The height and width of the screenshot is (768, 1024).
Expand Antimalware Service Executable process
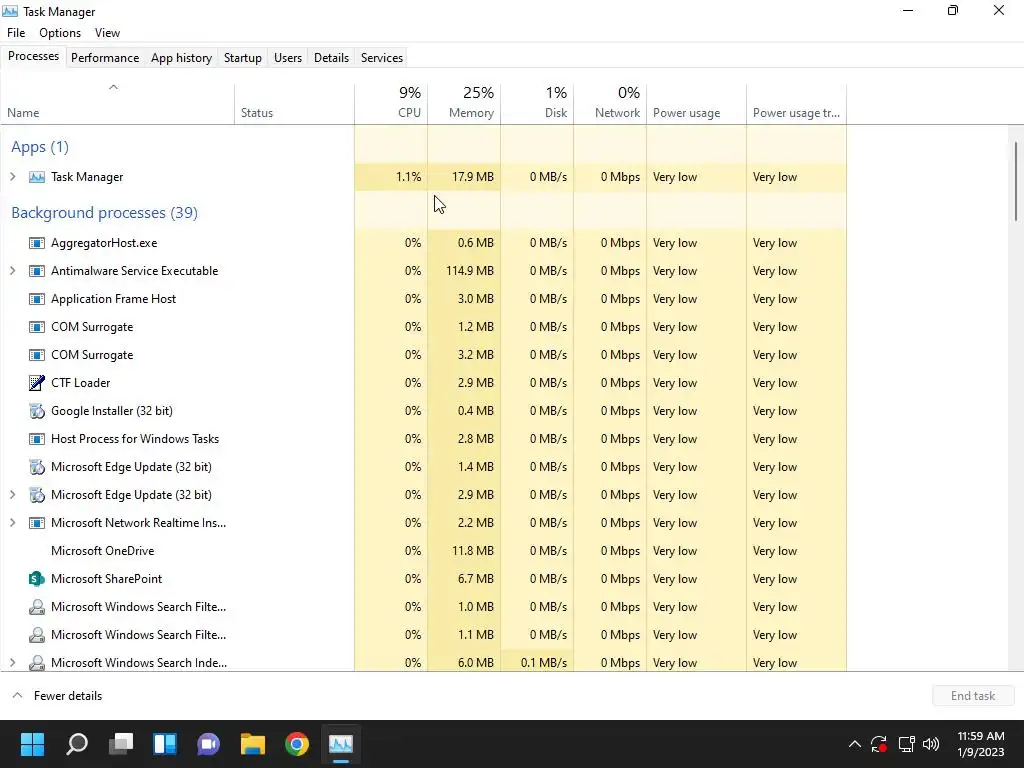click(x=12, y=271)
